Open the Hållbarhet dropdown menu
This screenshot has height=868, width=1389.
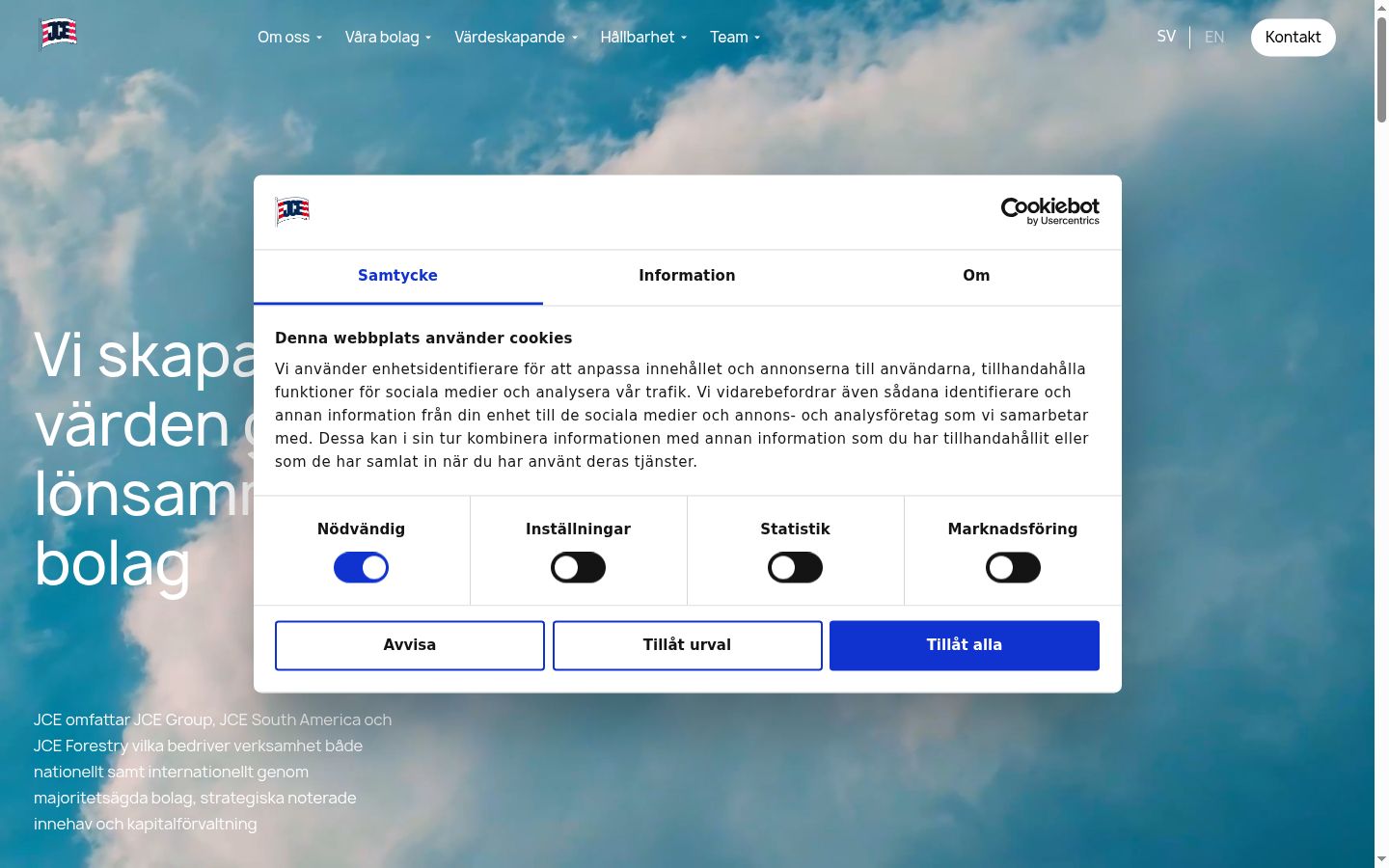[x=643, y=37]
